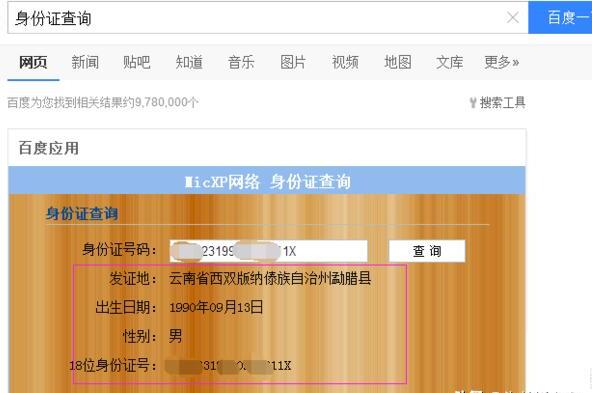Image resolution: width=592 pixels, height=393 pixels.
Task: Expand the 更多» menu
Action: (502, 62)
